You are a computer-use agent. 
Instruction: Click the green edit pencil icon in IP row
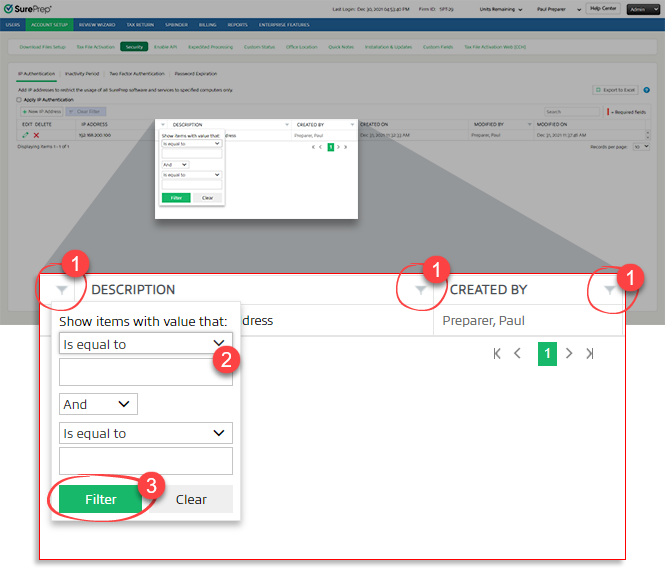click(24, 134)
